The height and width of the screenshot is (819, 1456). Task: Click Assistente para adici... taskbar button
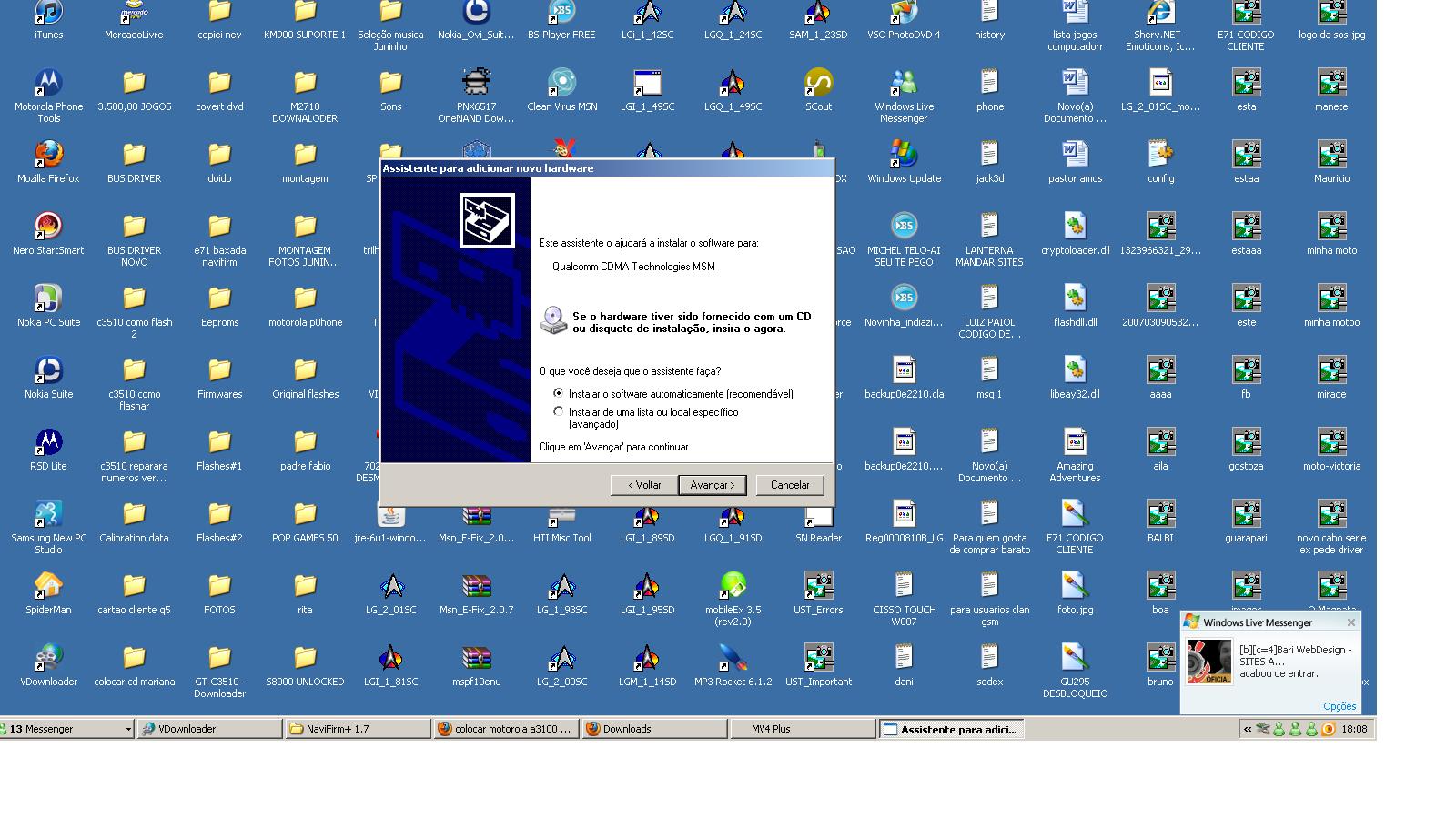(x=951, y=729)
